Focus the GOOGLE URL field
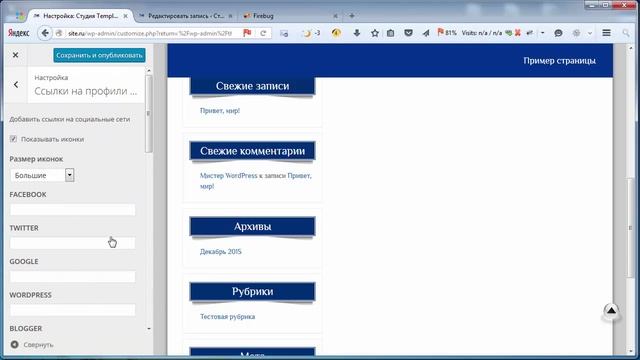 tap(73, 277)
